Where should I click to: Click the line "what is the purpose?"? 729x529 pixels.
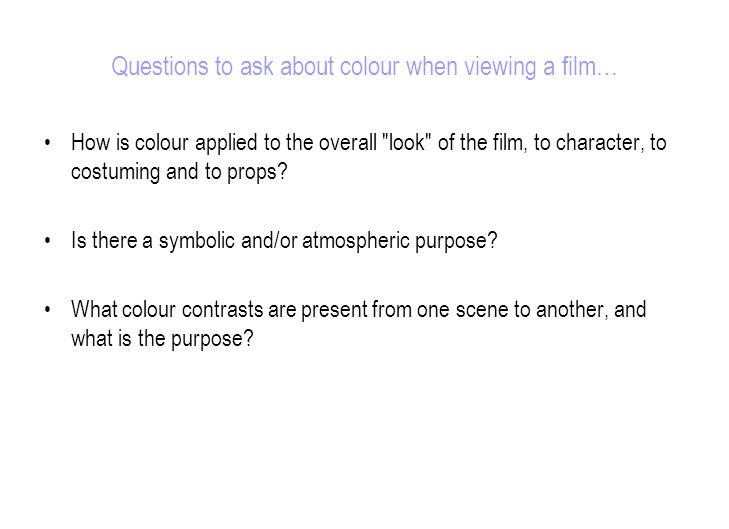[162, 338]
